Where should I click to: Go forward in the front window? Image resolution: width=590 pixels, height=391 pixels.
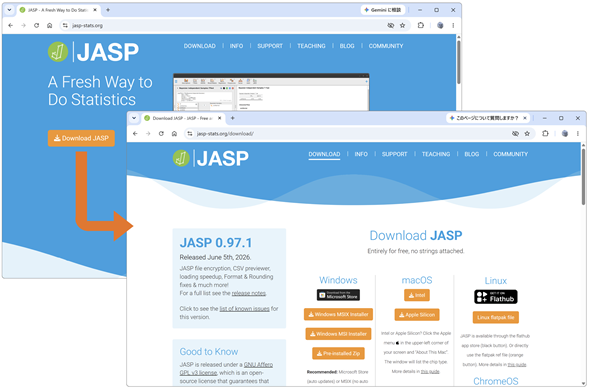click(x=148, y=134)
